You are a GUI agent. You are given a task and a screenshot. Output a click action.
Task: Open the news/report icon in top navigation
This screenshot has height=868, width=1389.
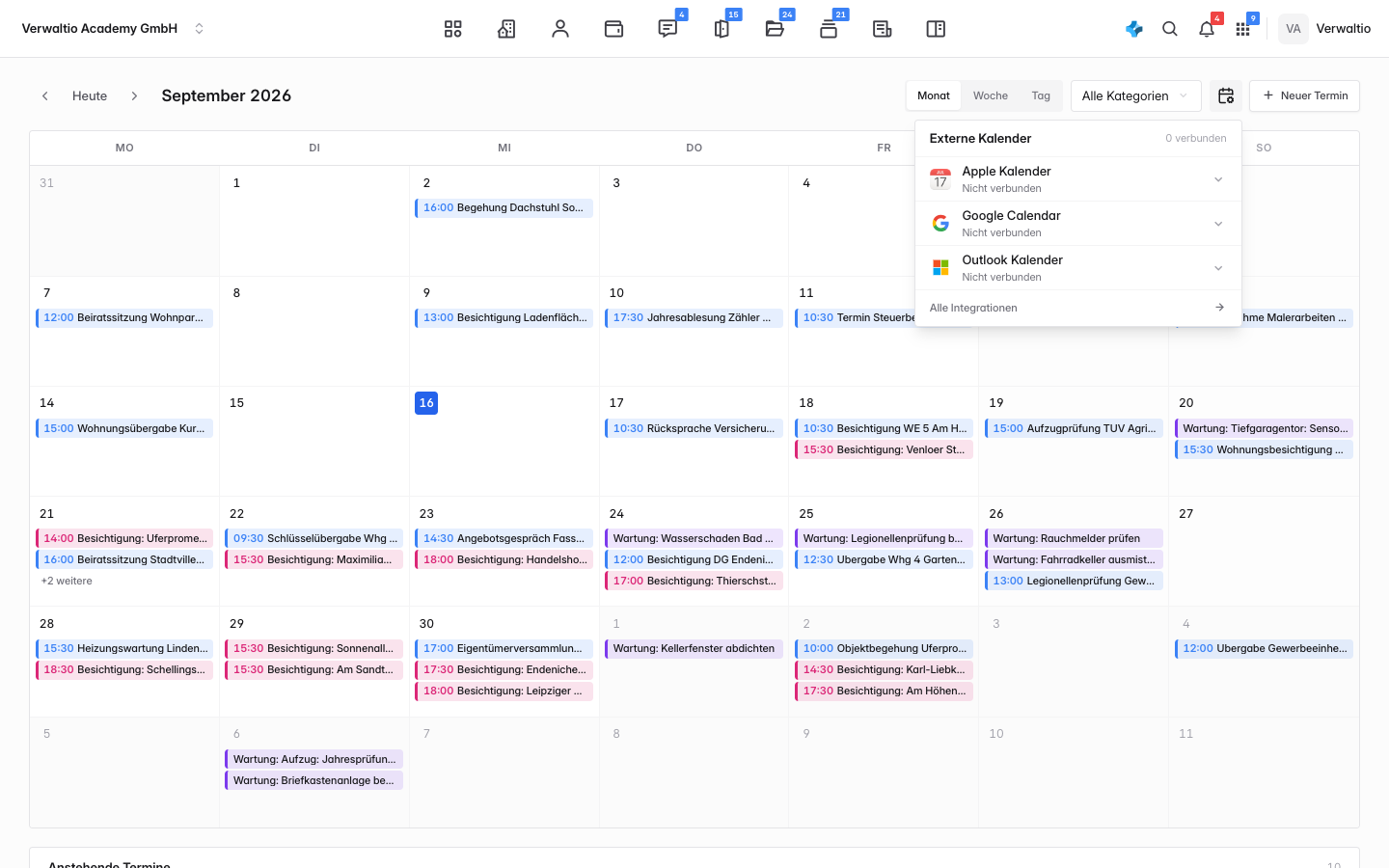click(x=882, y=29)
